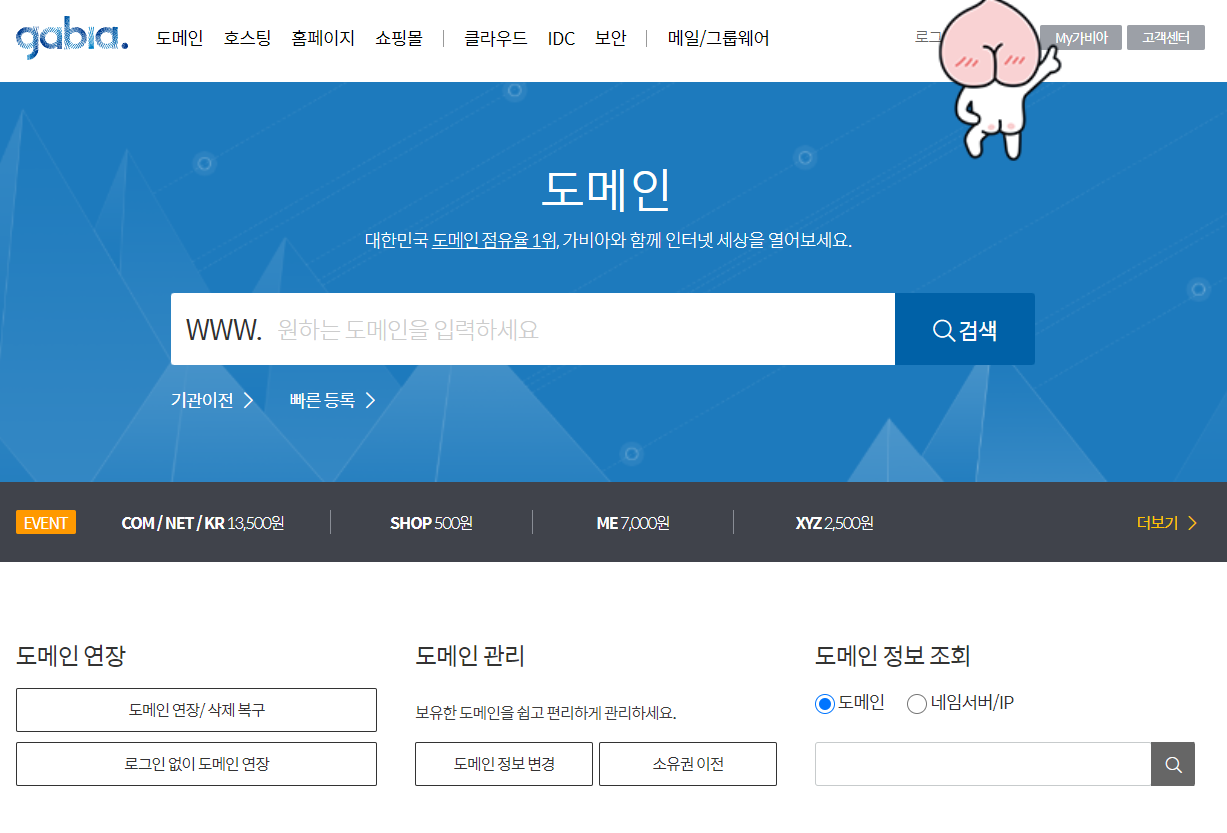Screen dimensions: 1227x833
Task: Open the 보안 menu
Action: pyautogui.click(x=610, y=39)
